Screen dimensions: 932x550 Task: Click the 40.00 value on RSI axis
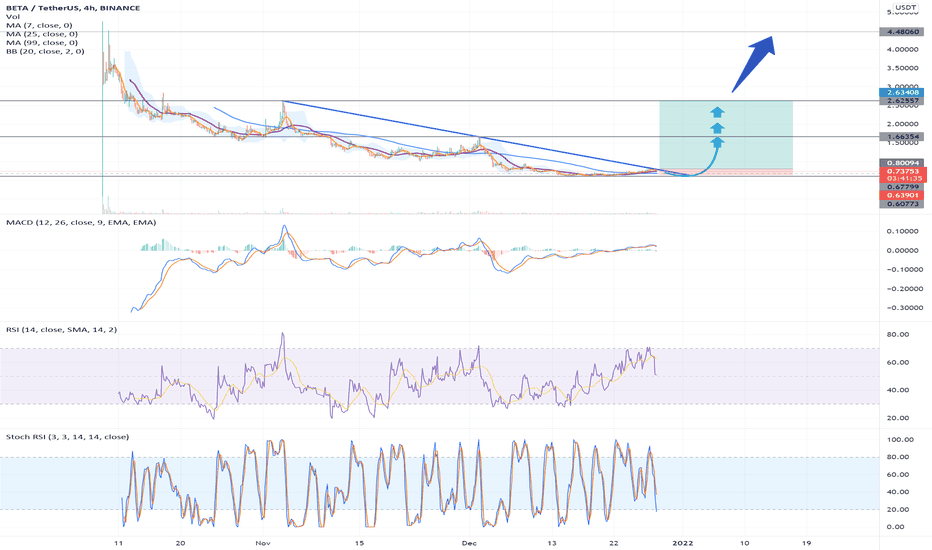point(898,390)
